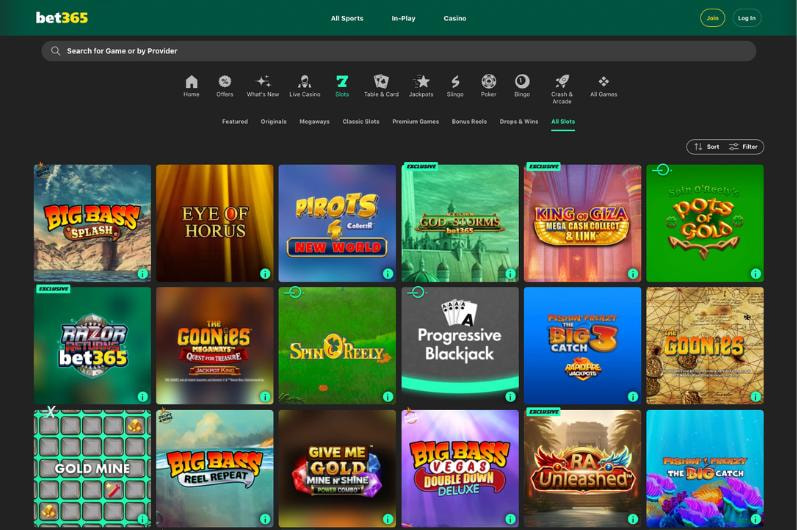
Task: Show info for Spin O'Reely
Action: [x=388, y=396]
